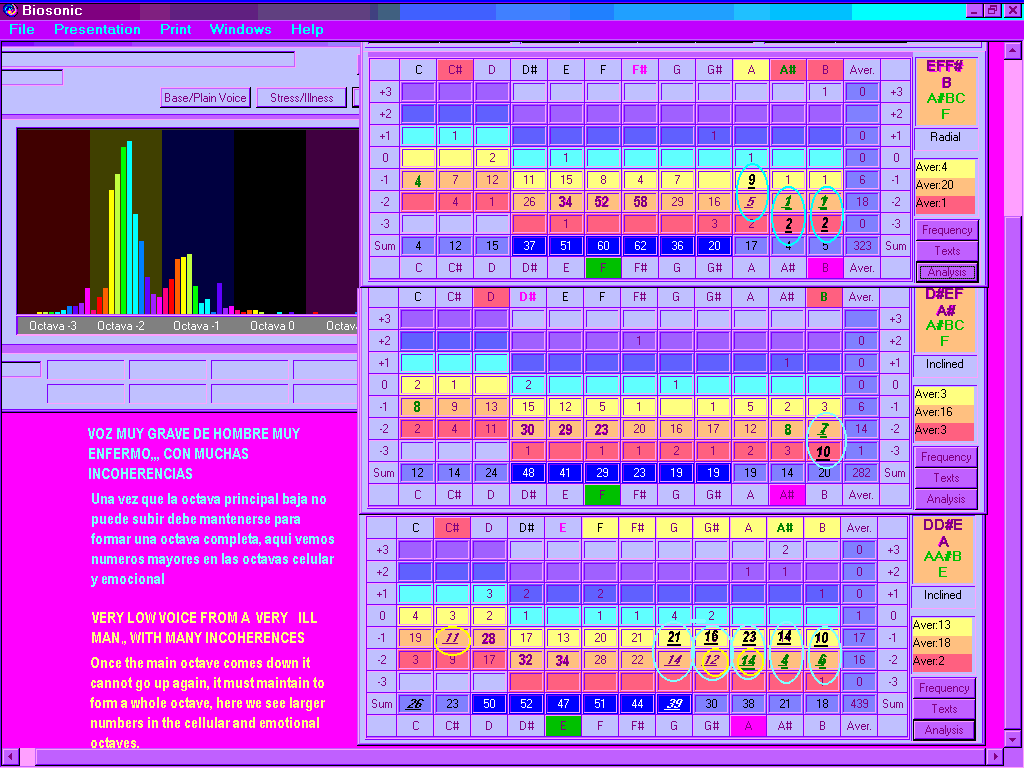Select Frequency in the middle grid panel
Image resolution: width=1024 pixels, height=768 pixels.
tap(946, 457)
